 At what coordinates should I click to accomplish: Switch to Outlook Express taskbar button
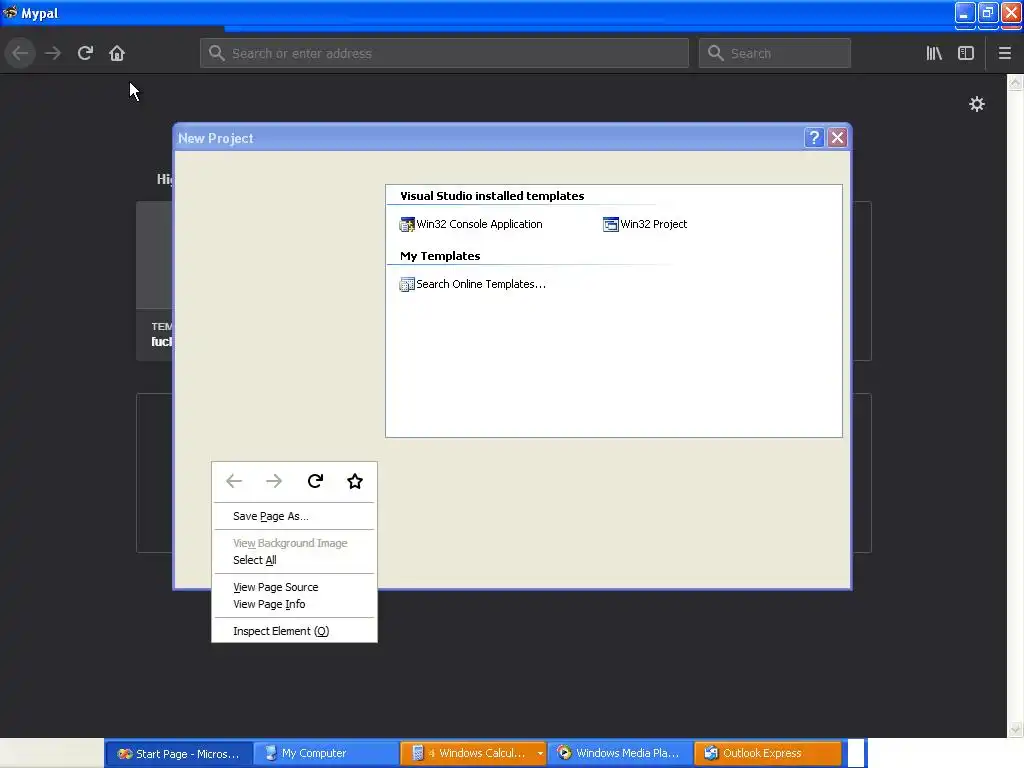pyautogui.click(x=767, y=753)
